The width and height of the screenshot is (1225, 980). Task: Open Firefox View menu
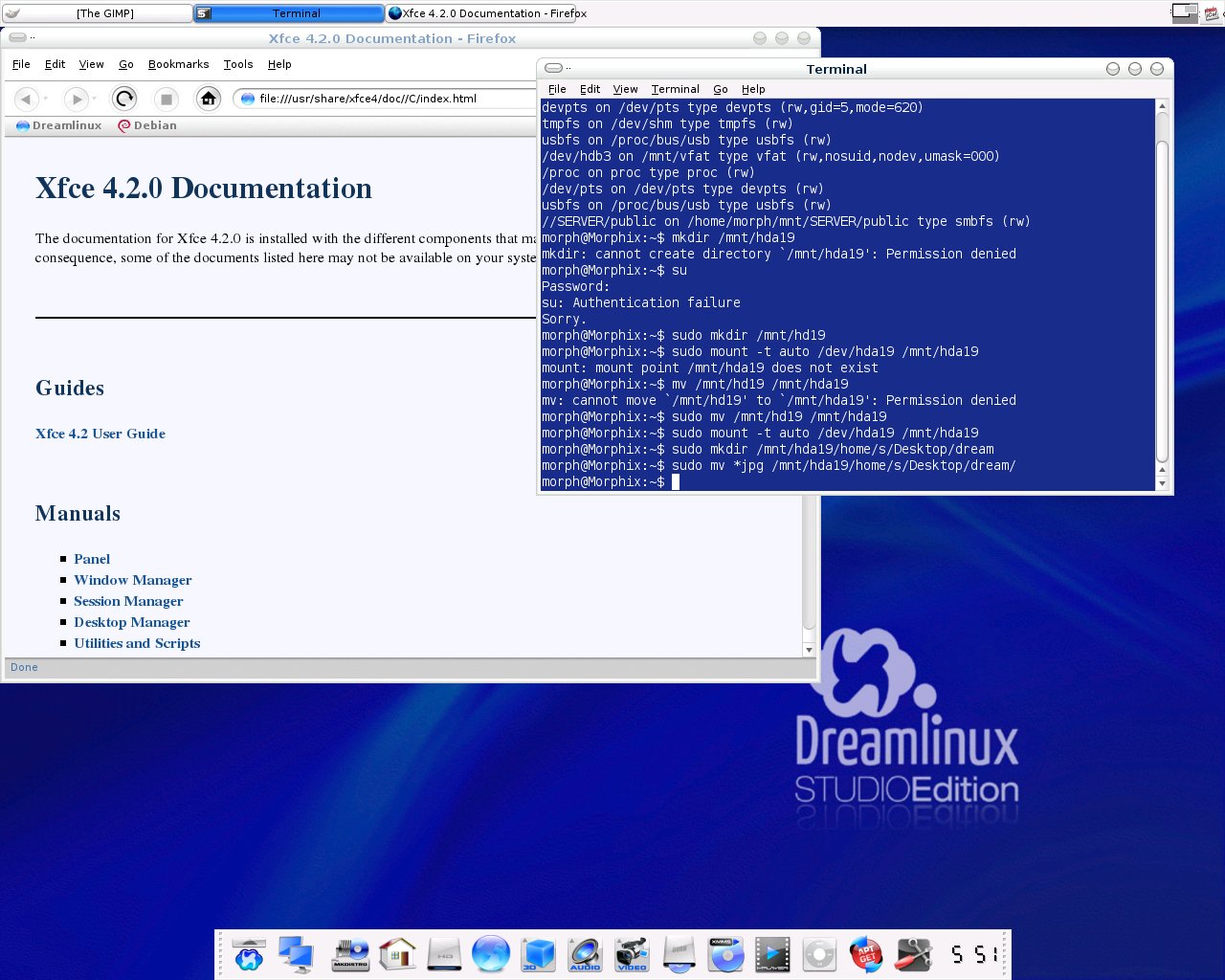click(x=92, y=64)
